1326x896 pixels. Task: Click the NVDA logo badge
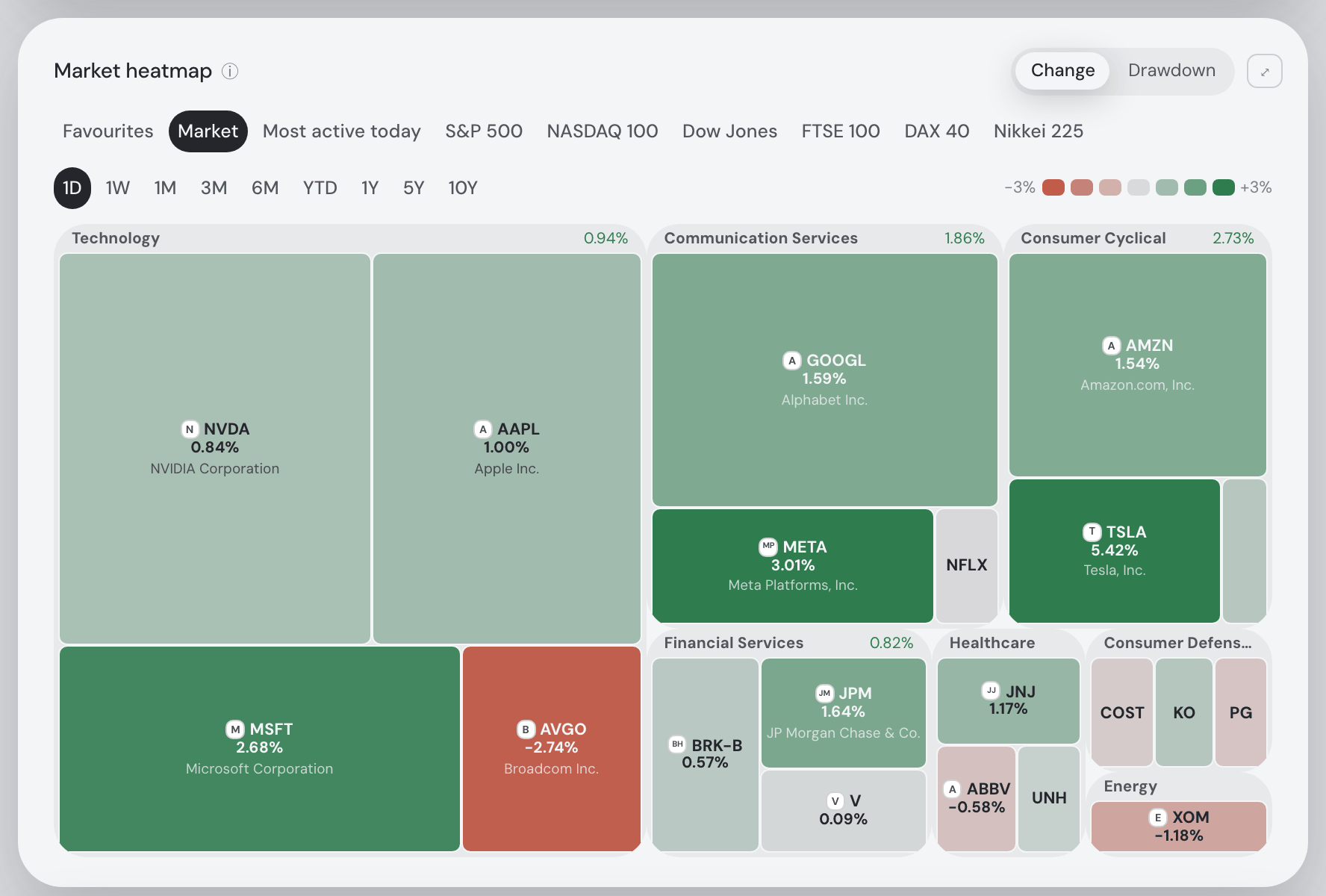coord(190,429)
